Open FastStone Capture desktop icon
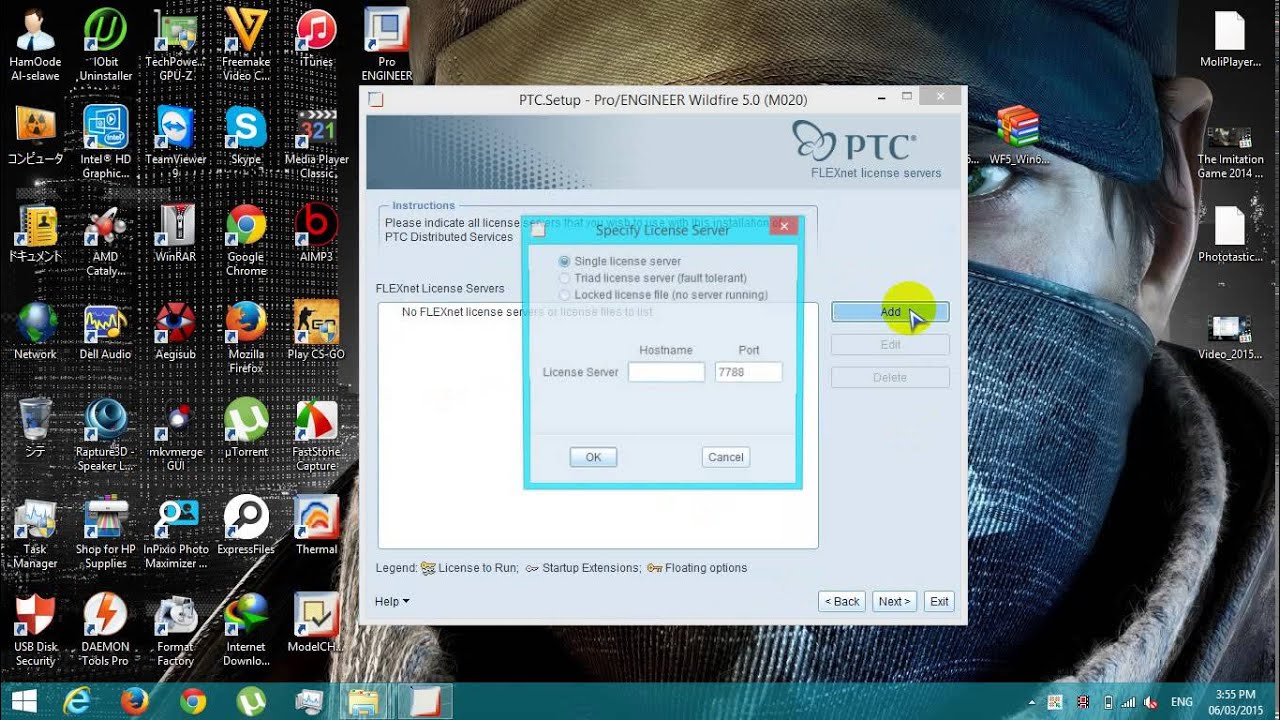The height and width of the screenshot is (720, 1280). tap(316, 435)
